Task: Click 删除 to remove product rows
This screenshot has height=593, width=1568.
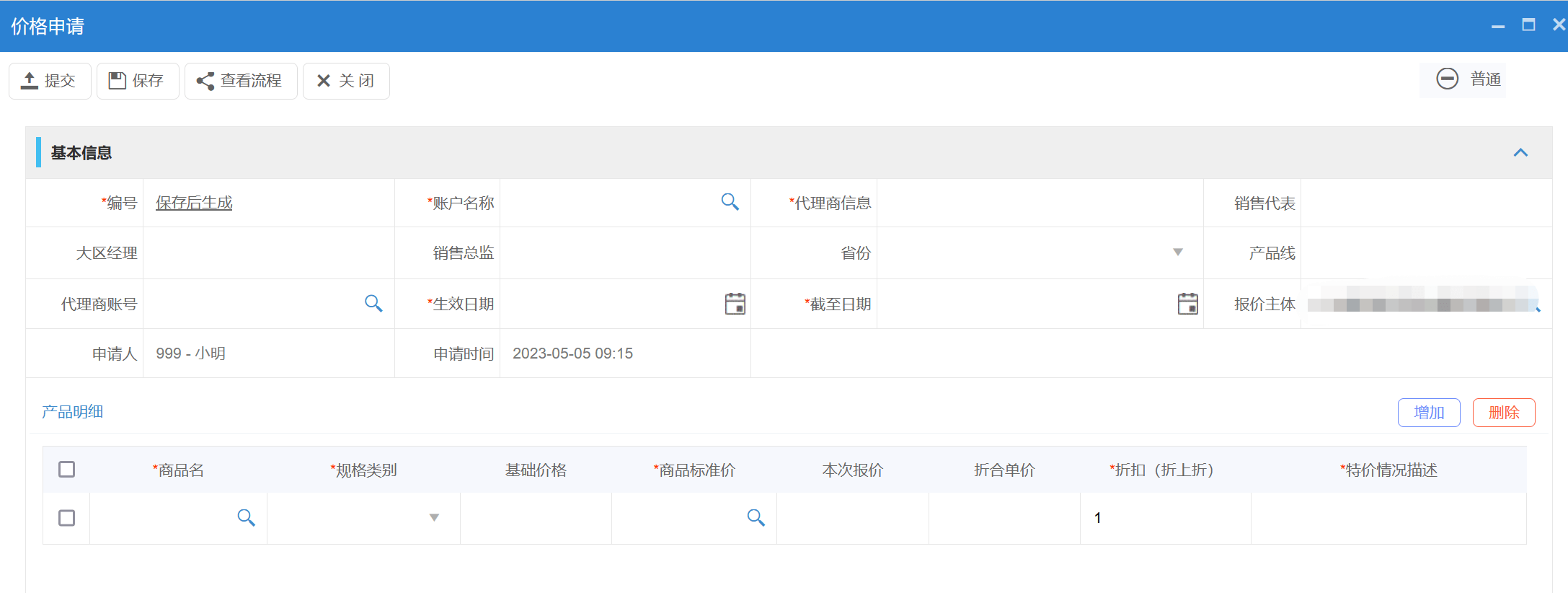Action: [x=1503, y=413]
